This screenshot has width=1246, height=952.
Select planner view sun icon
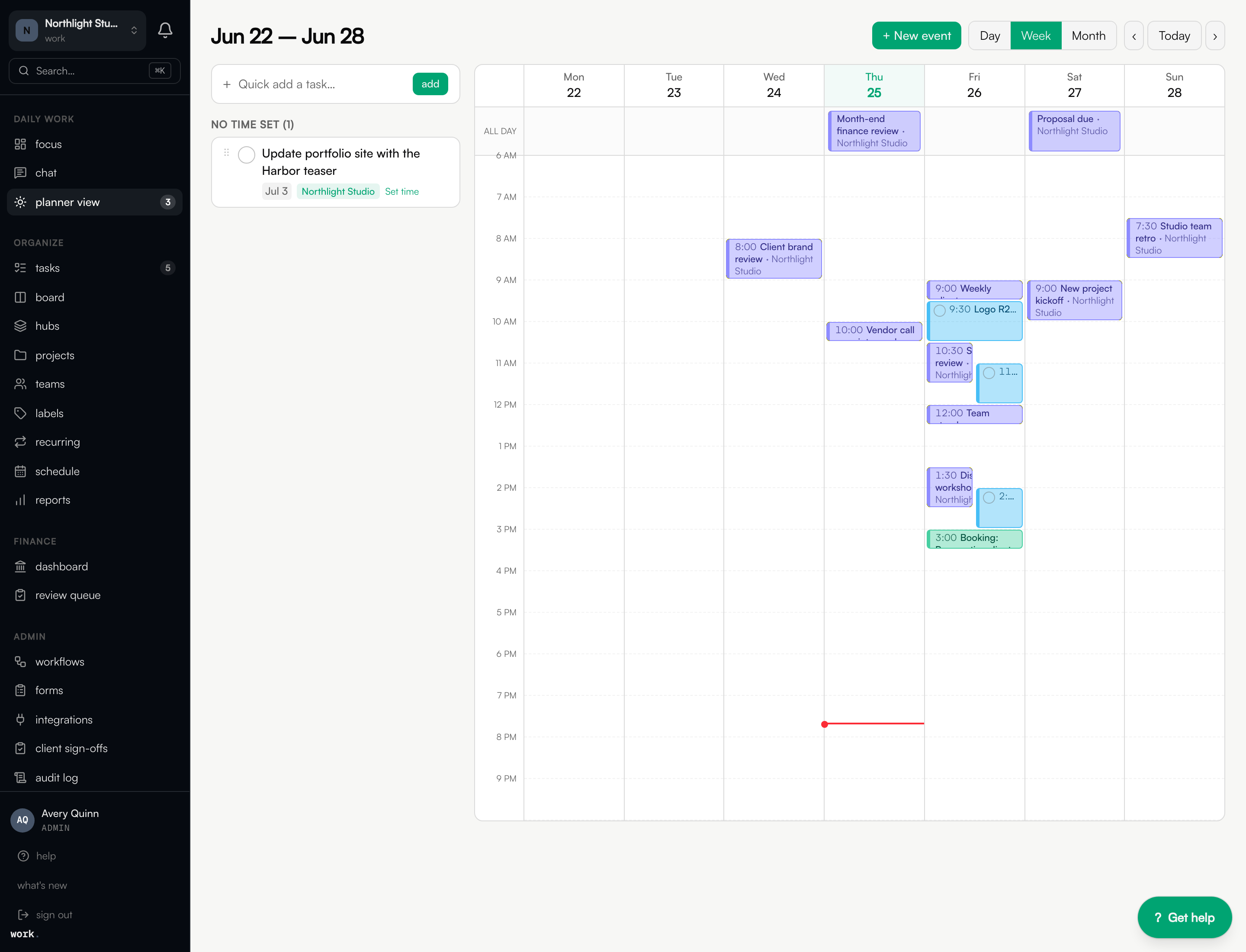[20, 203]
